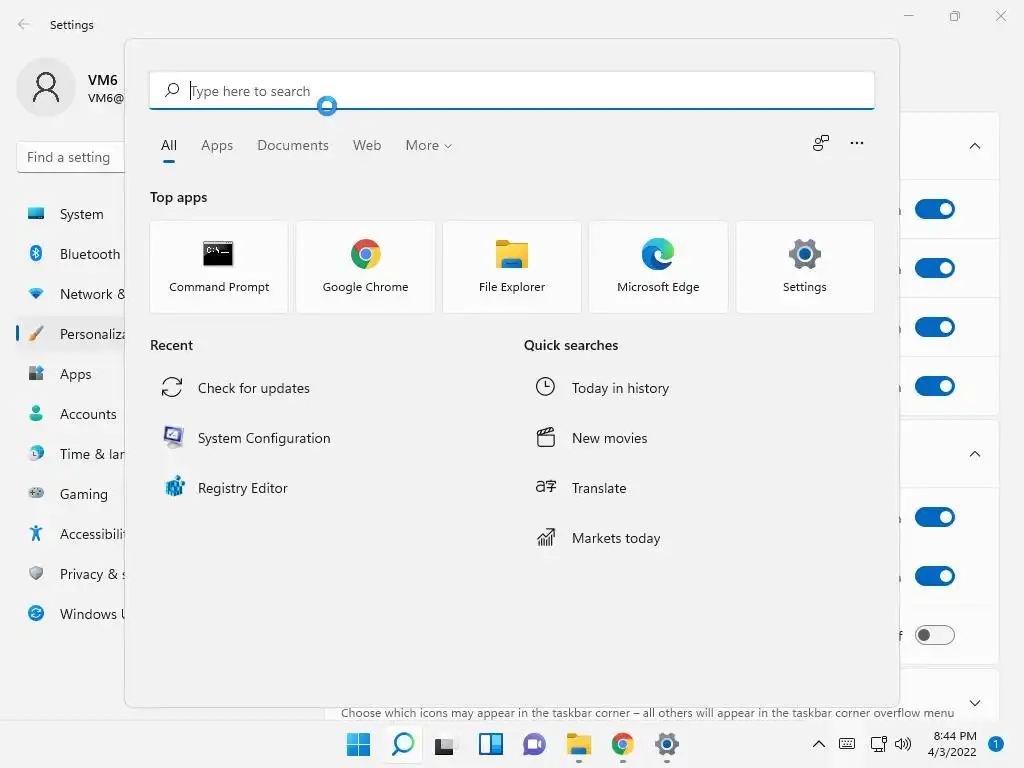This screenshot has height=768, width=1024.
Task: Switch to the Web search tab
Action: [367, 145]
